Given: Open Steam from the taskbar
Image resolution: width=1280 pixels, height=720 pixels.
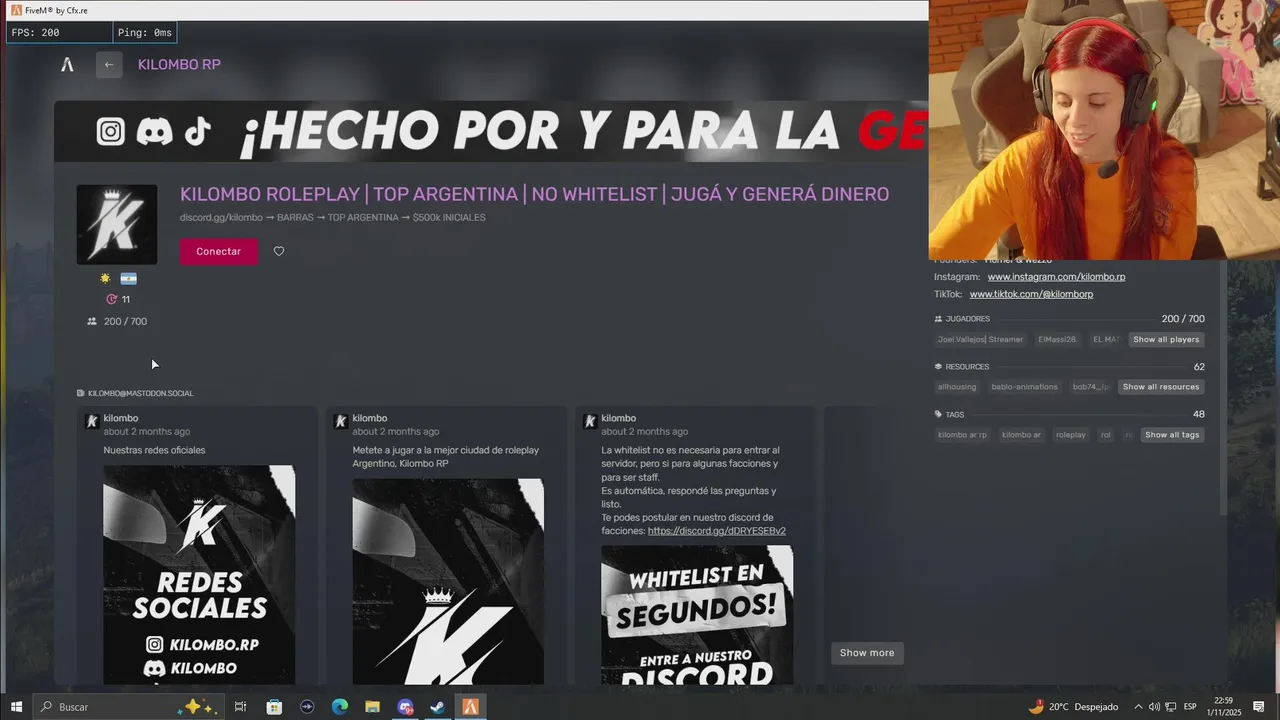Looking at the screenshot, I should (438, 707).
